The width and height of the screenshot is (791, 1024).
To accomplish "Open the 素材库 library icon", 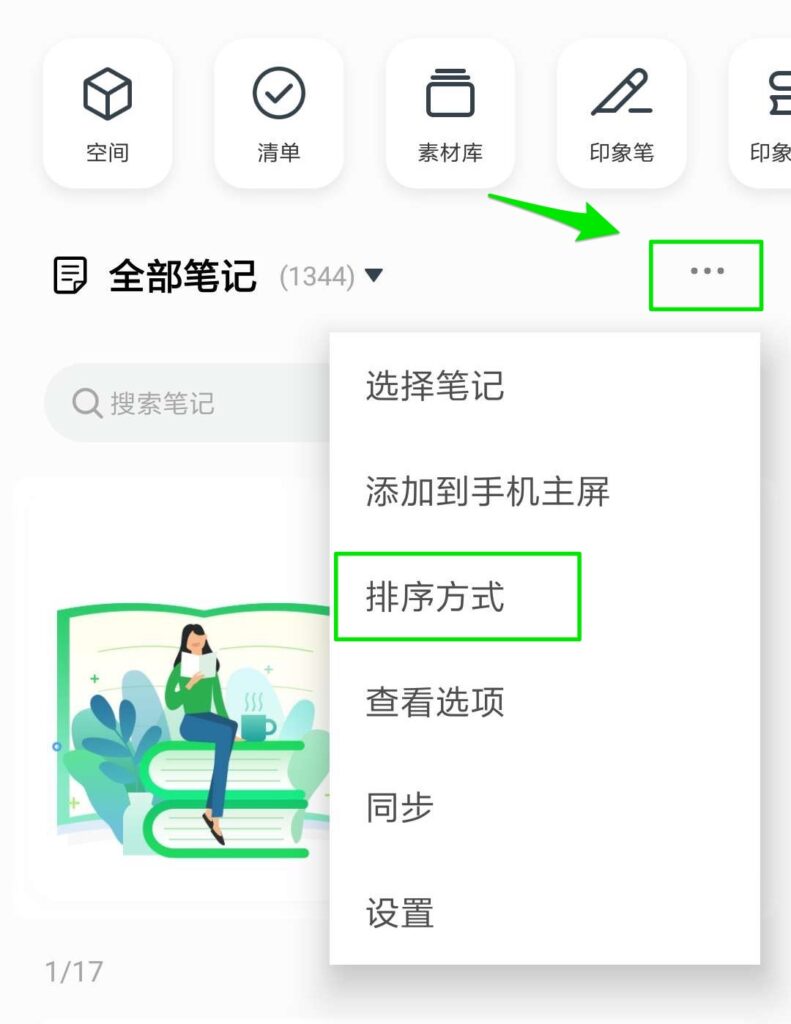I will click(x=450, y=93).
